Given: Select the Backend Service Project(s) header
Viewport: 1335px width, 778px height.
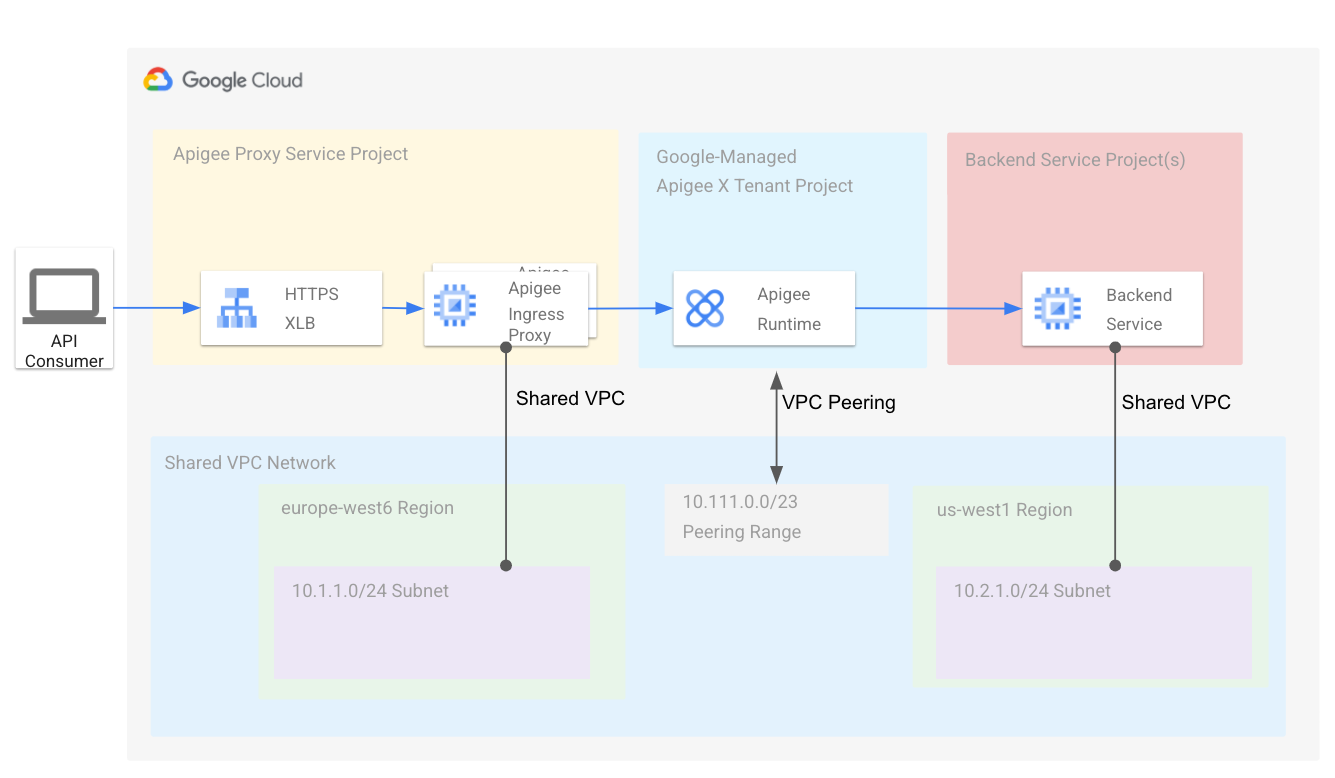Looking at the screenshot, I should pyautogui.click(x=1074, y=159).
